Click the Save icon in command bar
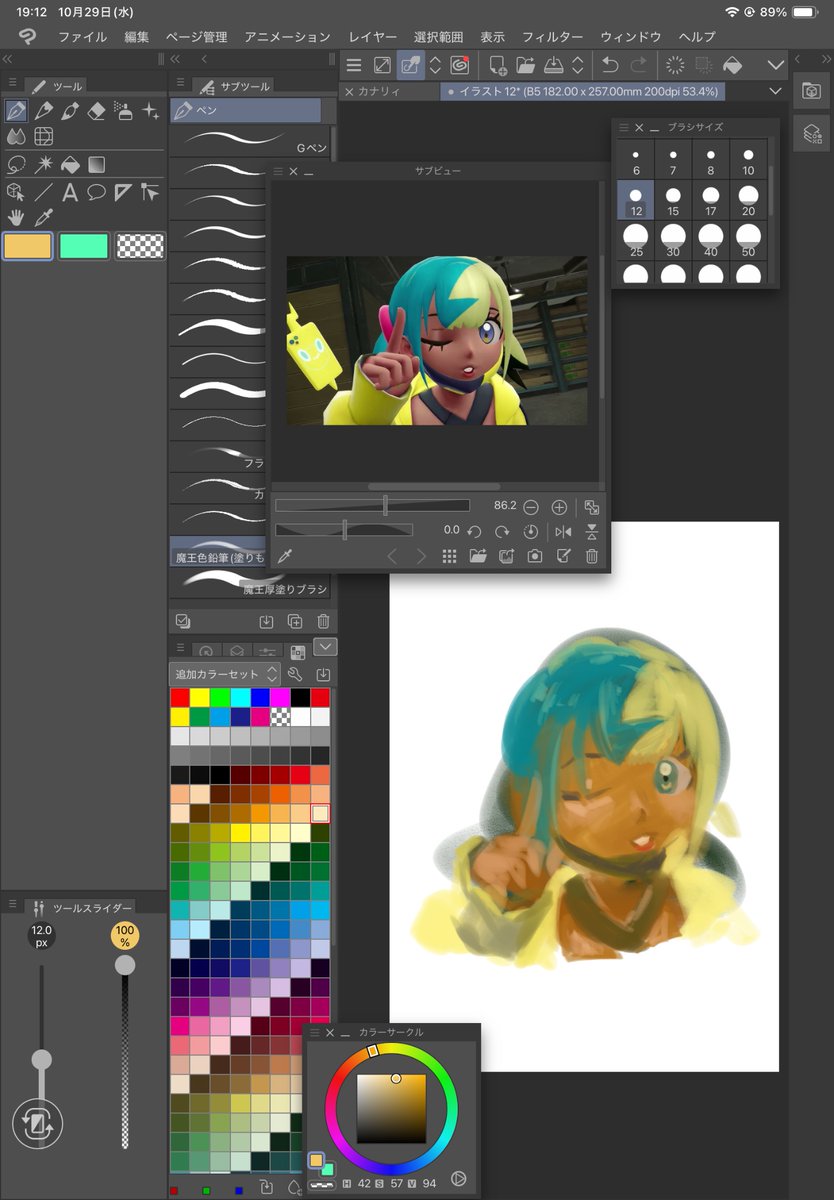834x1200 pixels. tap(553, 65)
